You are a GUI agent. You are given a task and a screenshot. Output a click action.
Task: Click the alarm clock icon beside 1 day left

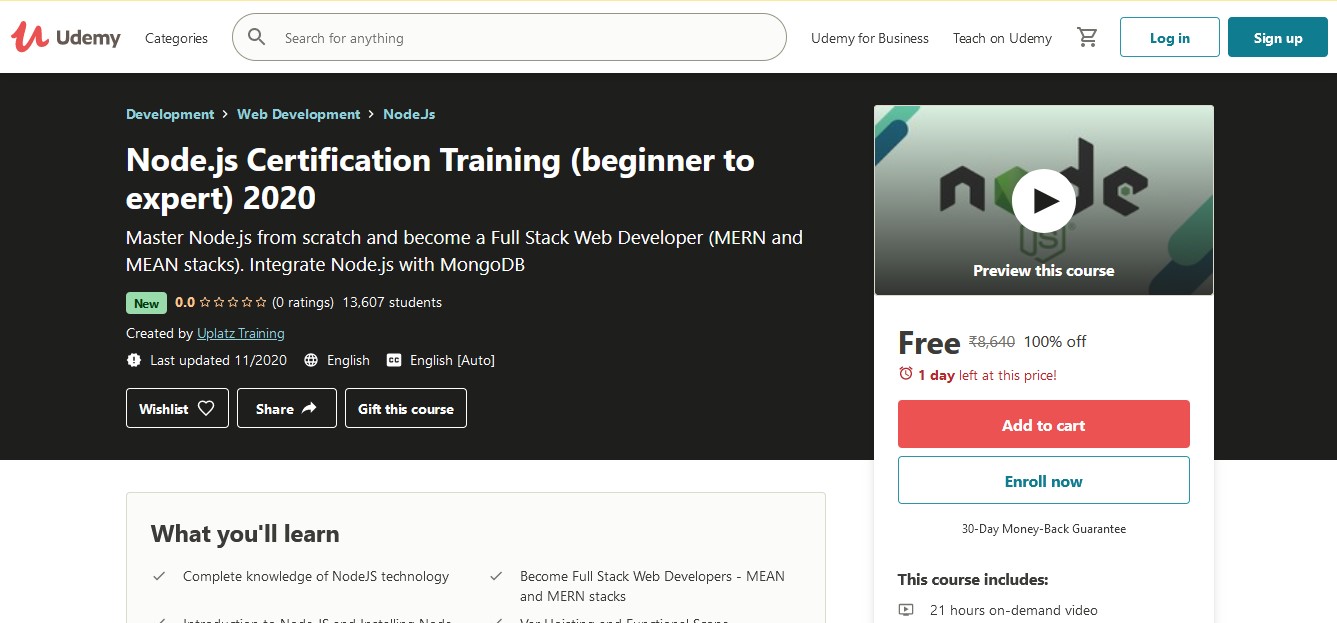click(906, 374)
